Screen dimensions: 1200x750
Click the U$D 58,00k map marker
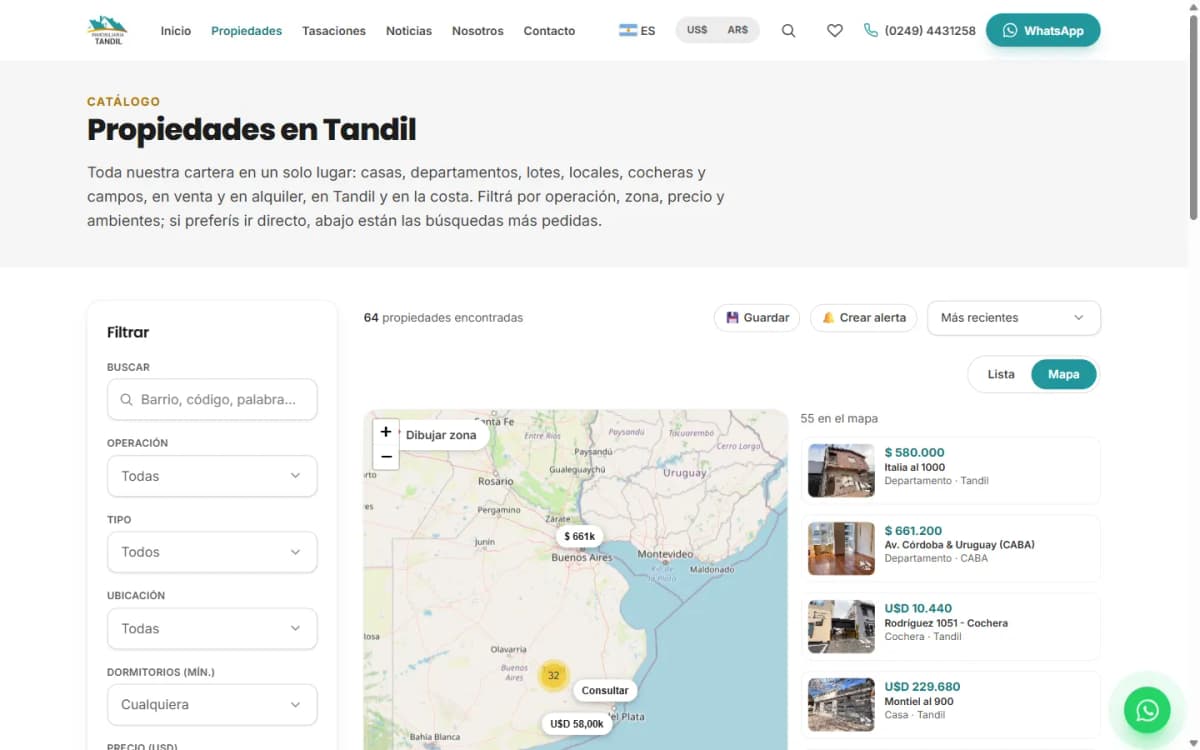tap(577, 723)
